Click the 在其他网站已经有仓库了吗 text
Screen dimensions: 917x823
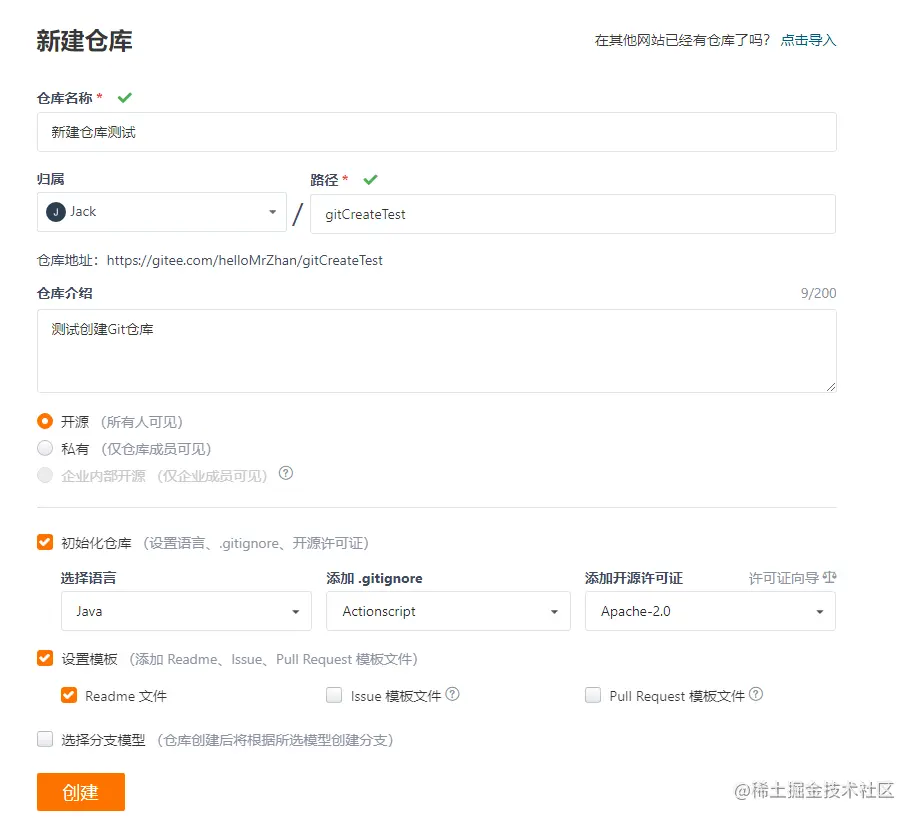click(x=682, y=40)
